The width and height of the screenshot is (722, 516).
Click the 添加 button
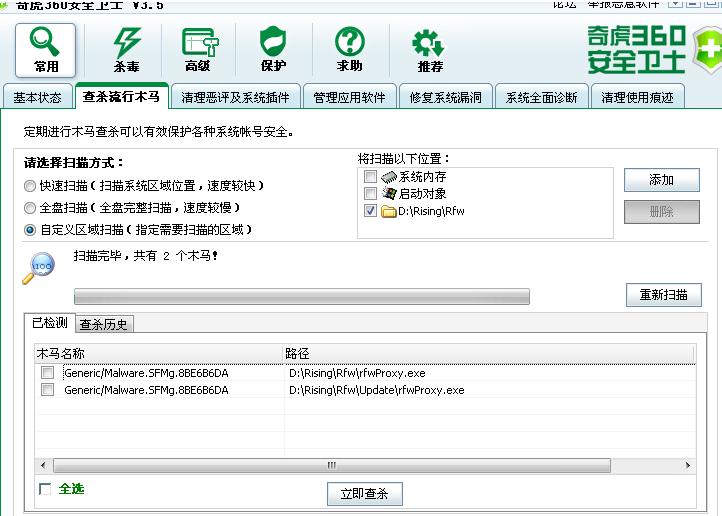(x=662, y=180)
